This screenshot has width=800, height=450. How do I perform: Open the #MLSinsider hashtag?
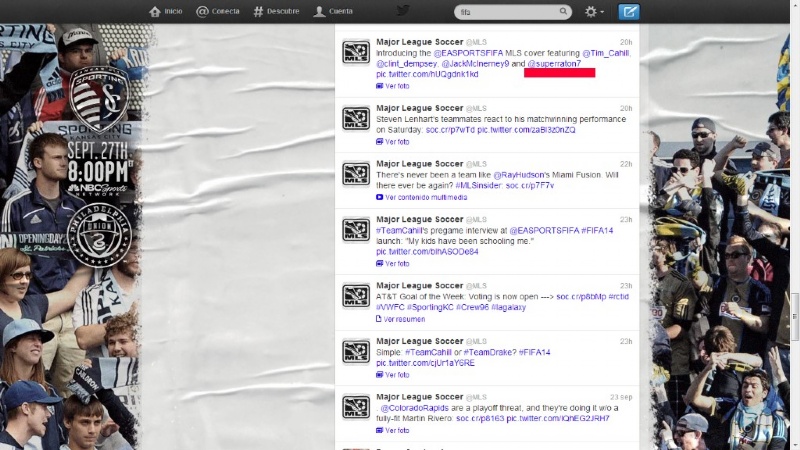pyautogui.click(x=479, y=186)
